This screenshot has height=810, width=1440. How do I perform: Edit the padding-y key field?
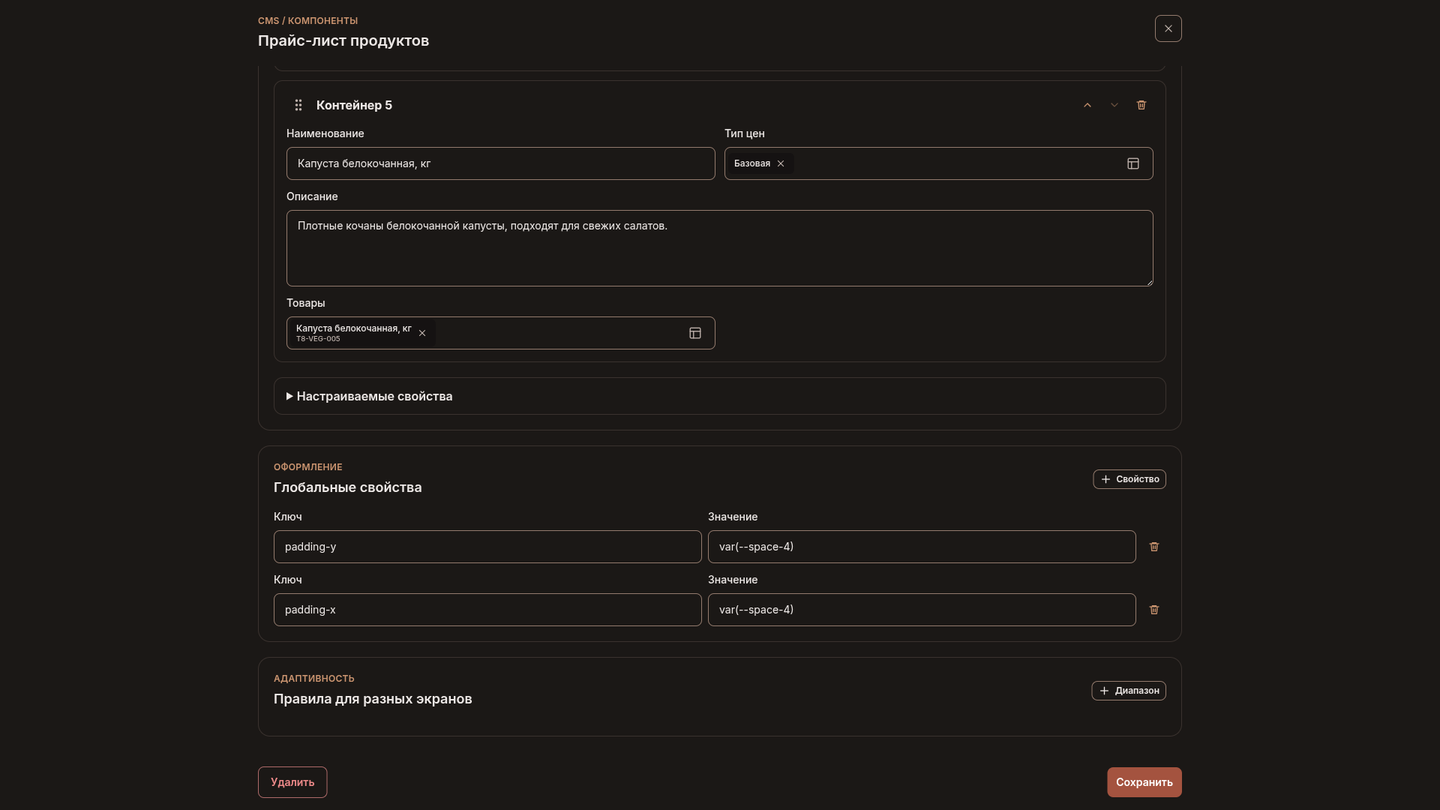tap(488, 547)
